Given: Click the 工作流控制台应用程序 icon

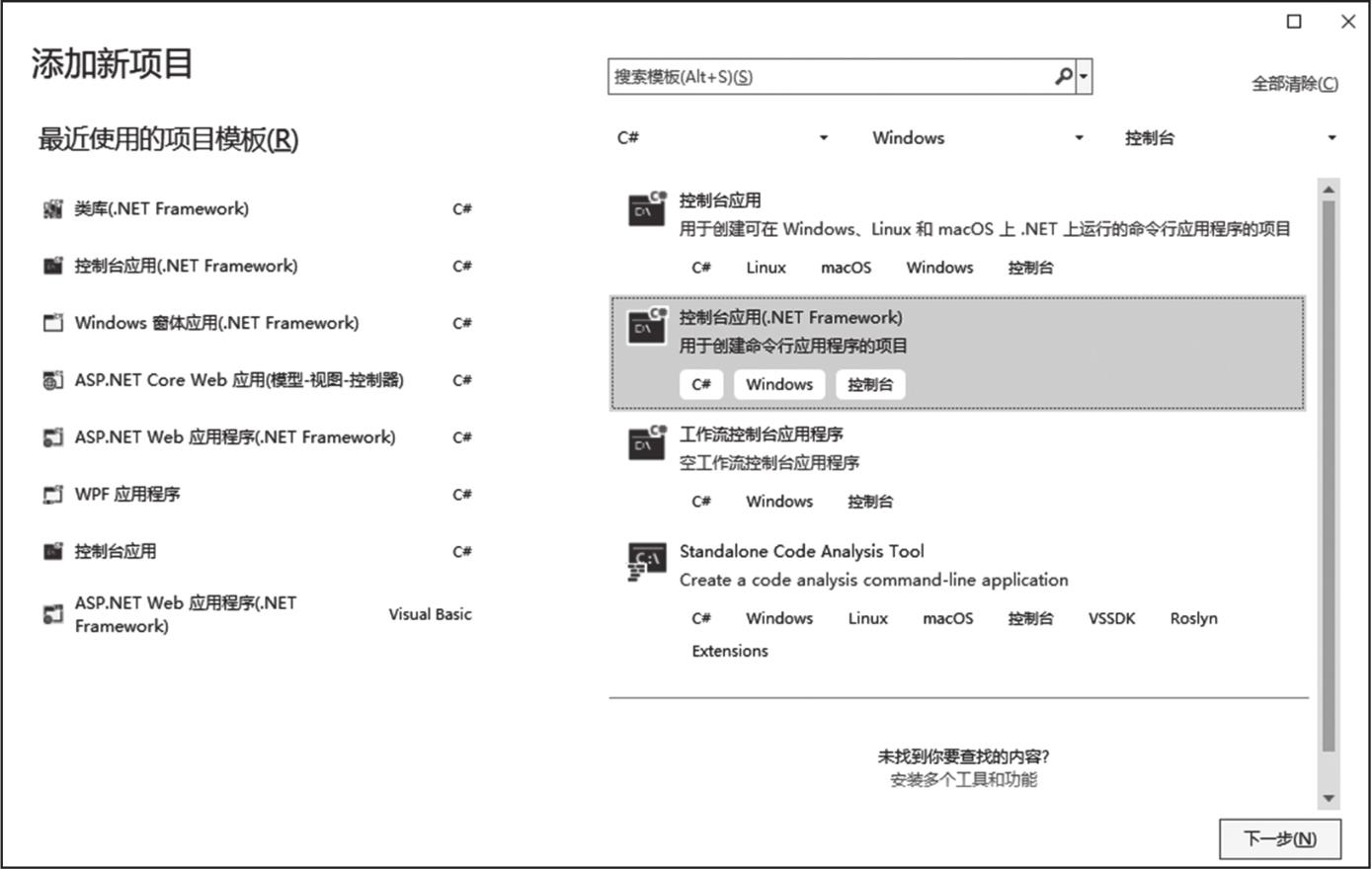Looking at the screenshot, I should pyautogui.click(x=647, y=443).
